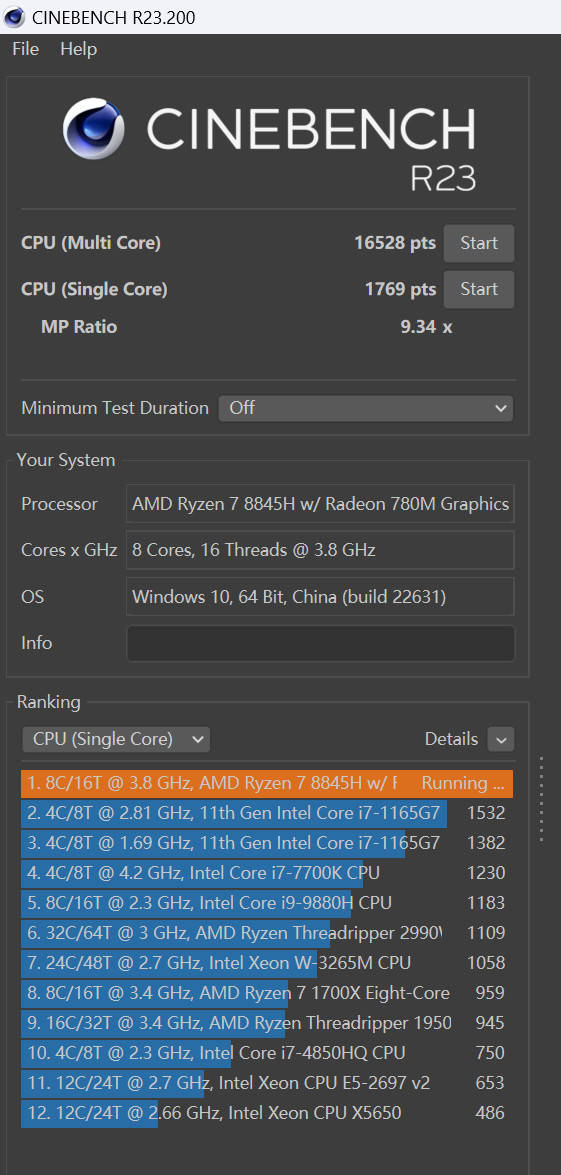Screen dimensions: 561x1175
Task: Click the Processor name field
Action: coord(321,504)
